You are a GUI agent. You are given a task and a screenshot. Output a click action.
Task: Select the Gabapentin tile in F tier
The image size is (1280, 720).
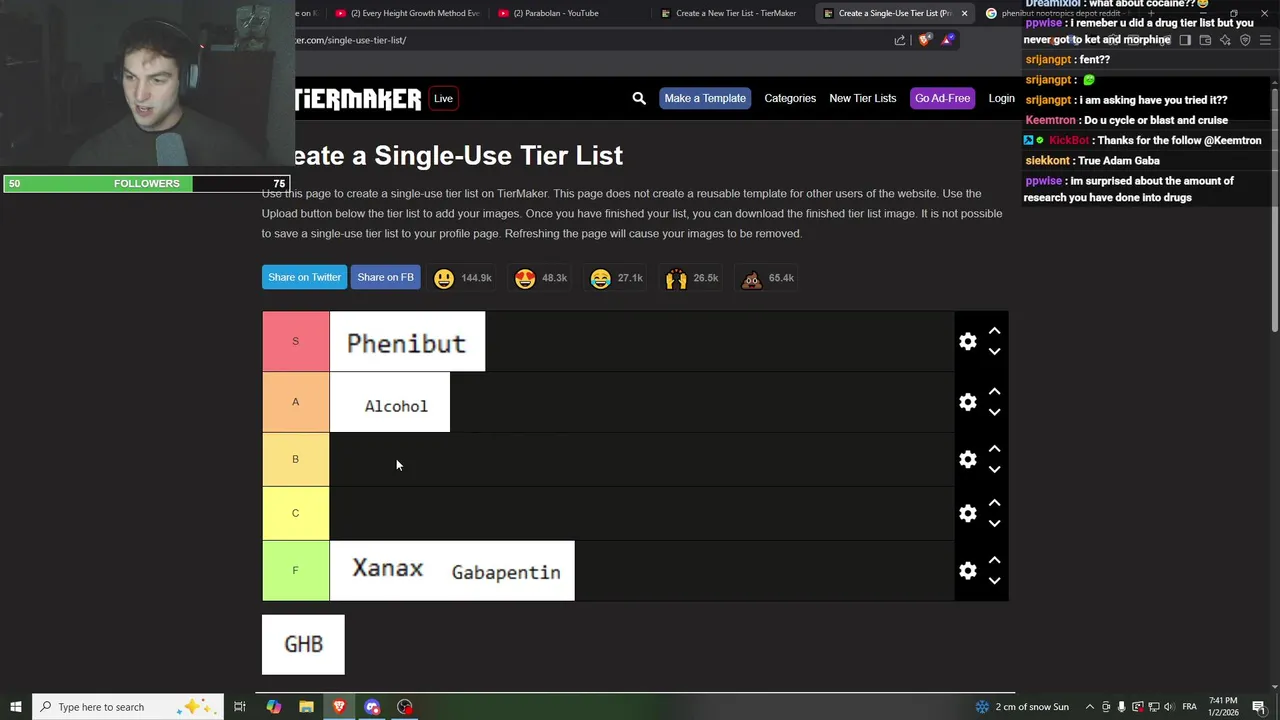point(507,571)
